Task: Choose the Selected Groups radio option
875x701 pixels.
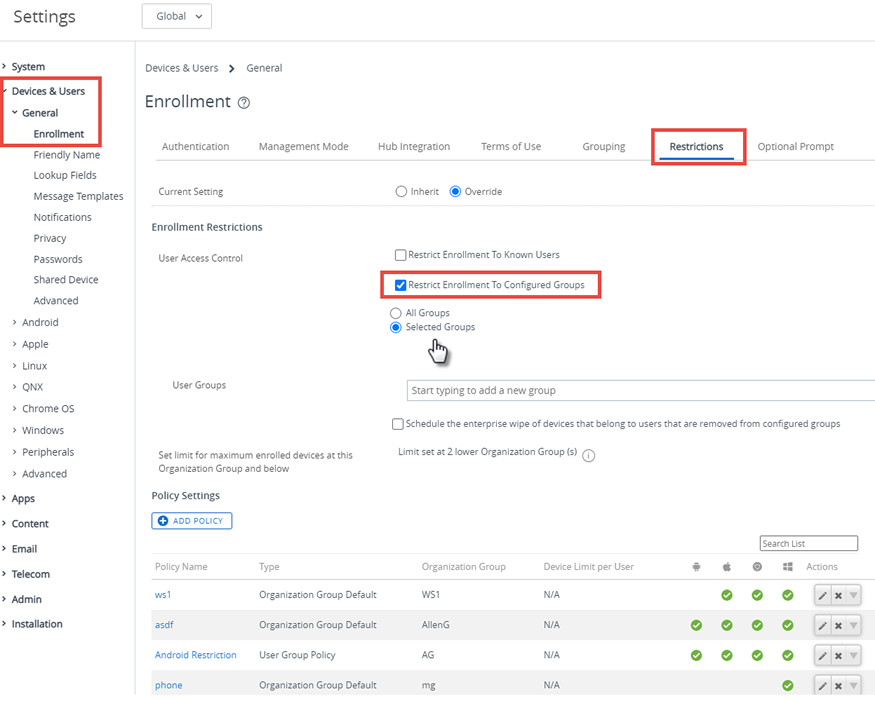Action: point(396,328)
